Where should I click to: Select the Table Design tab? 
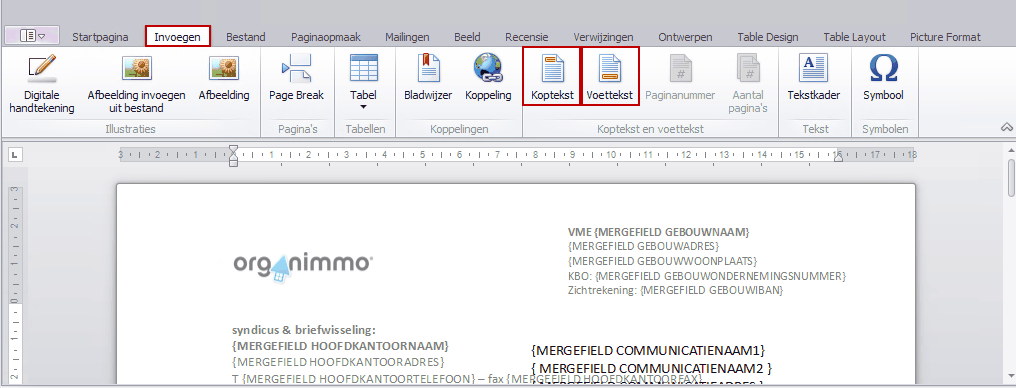pyautogui.click(x=767, y=37)
